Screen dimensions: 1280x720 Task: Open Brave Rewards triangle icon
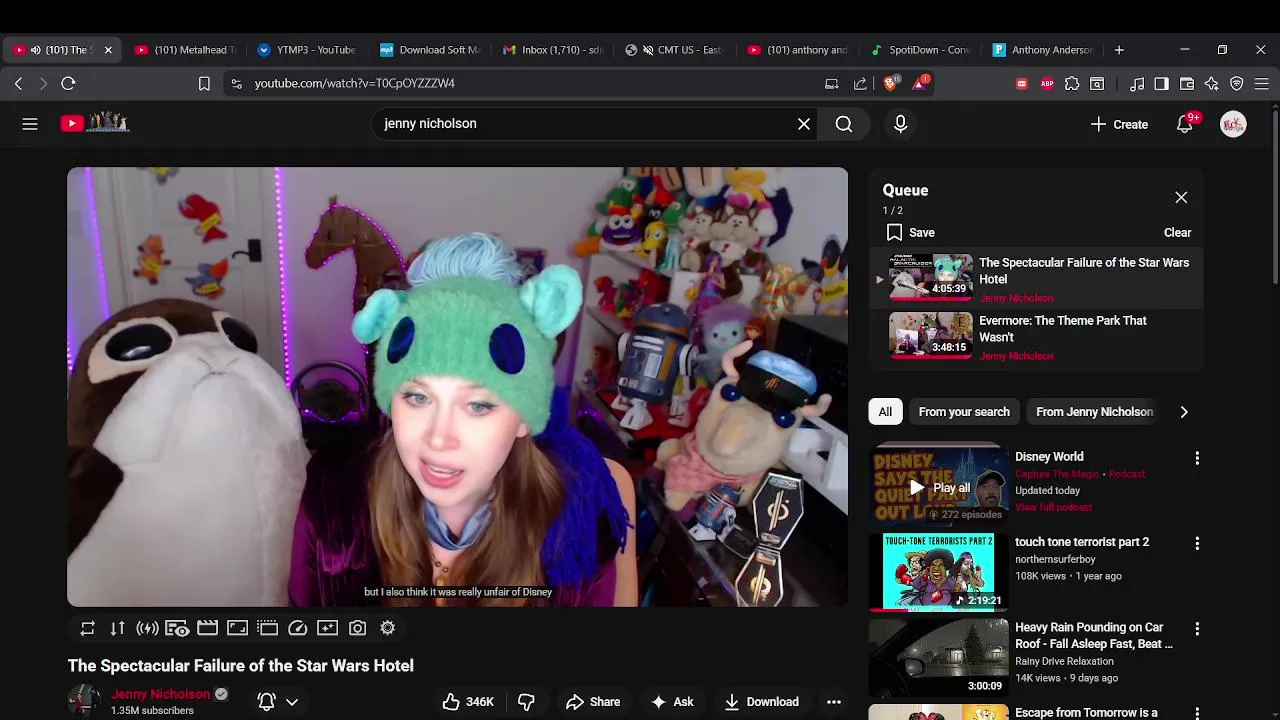[918, 84]
